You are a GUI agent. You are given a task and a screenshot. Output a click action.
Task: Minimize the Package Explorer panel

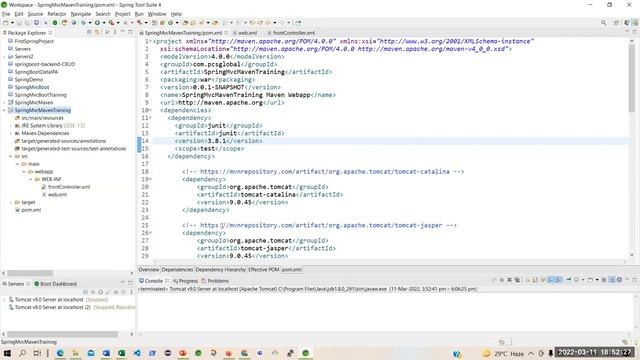(122, 32)
